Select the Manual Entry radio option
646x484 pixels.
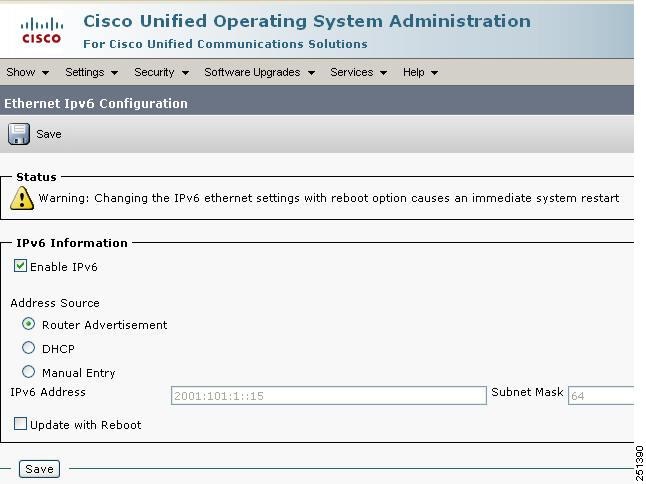[x=28, y=372]
